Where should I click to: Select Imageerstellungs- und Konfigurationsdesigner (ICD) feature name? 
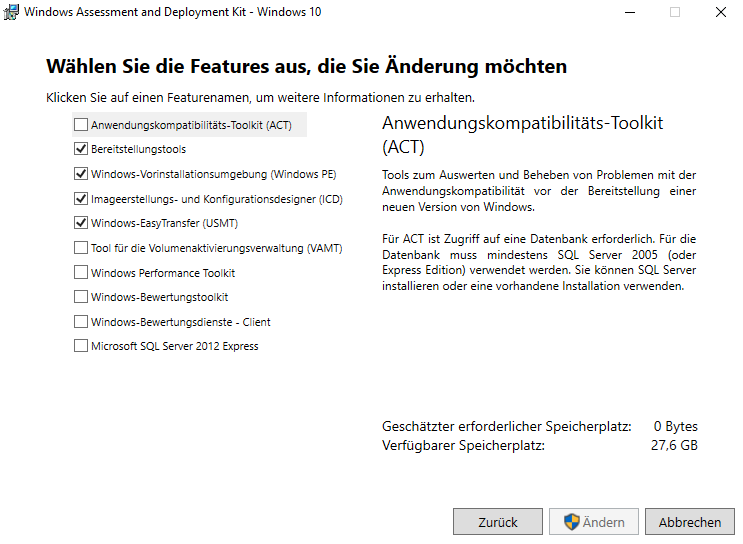click(217, 199)
